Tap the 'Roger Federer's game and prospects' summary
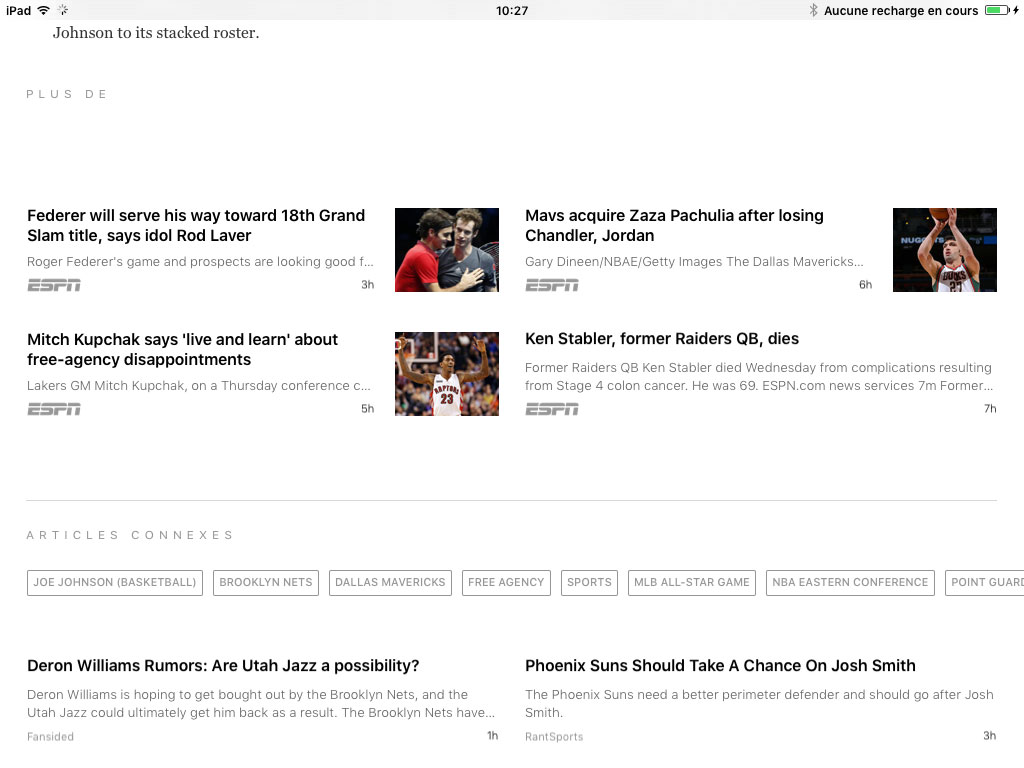The image size is (1024, 768). pos(200,262)
